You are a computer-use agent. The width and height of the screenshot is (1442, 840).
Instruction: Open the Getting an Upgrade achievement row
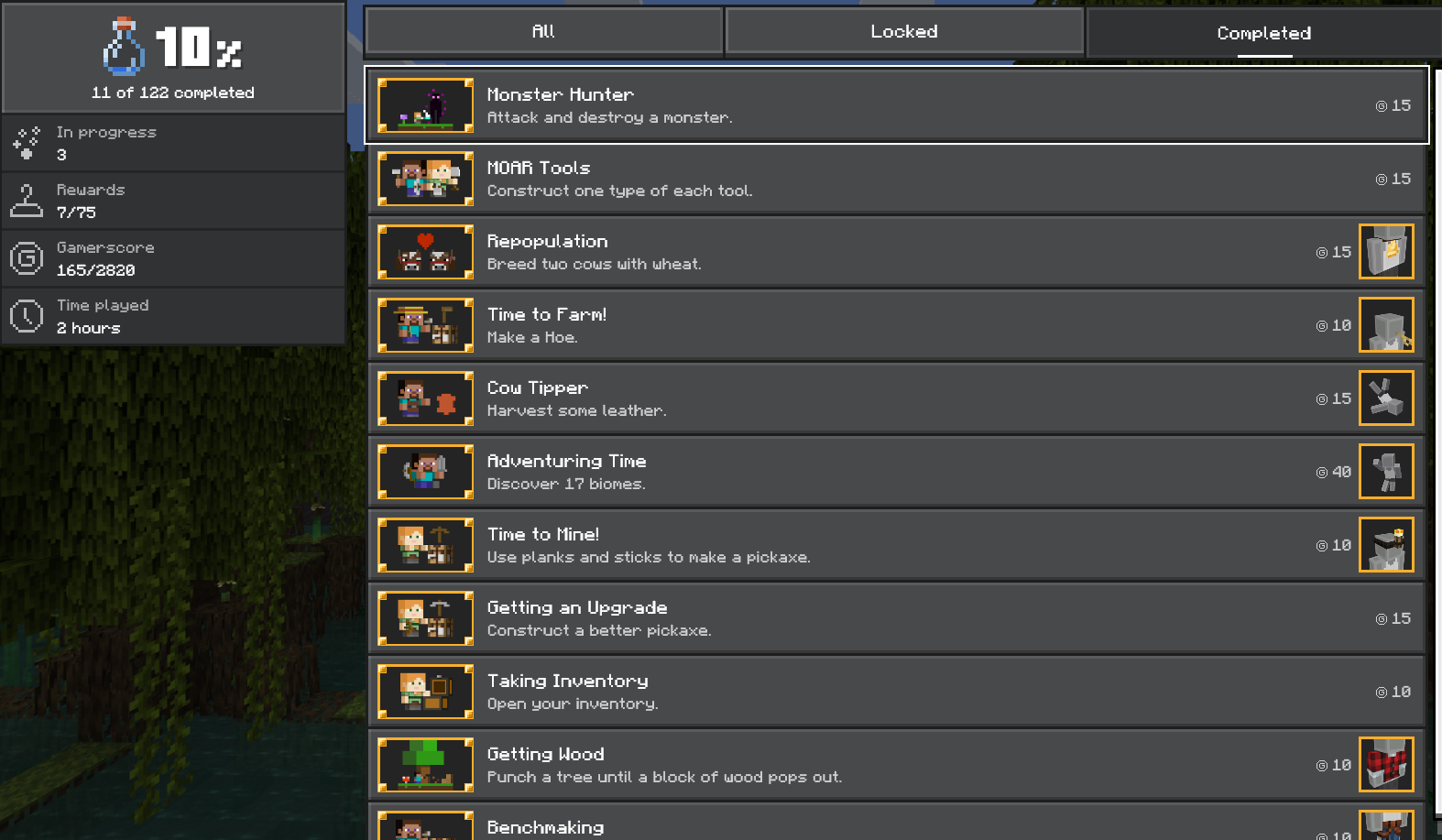point(896,618)
